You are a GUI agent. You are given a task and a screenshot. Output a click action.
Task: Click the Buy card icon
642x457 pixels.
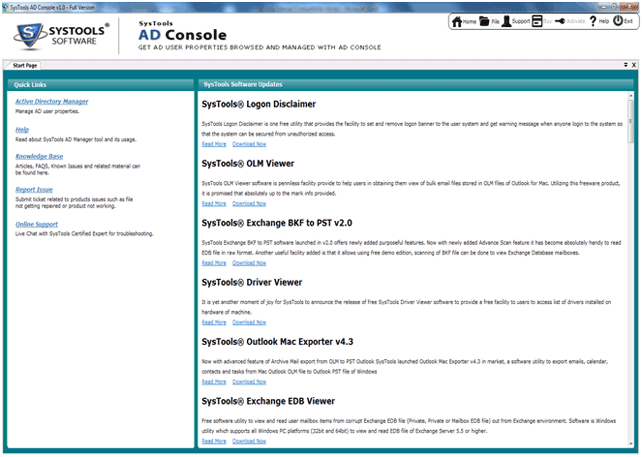pyautogui.click(x=537, y=21)
